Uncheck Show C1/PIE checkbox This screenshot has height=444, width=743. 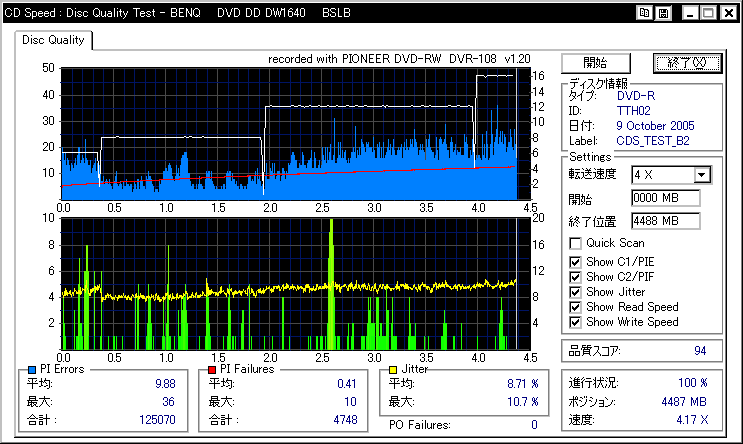575,262
